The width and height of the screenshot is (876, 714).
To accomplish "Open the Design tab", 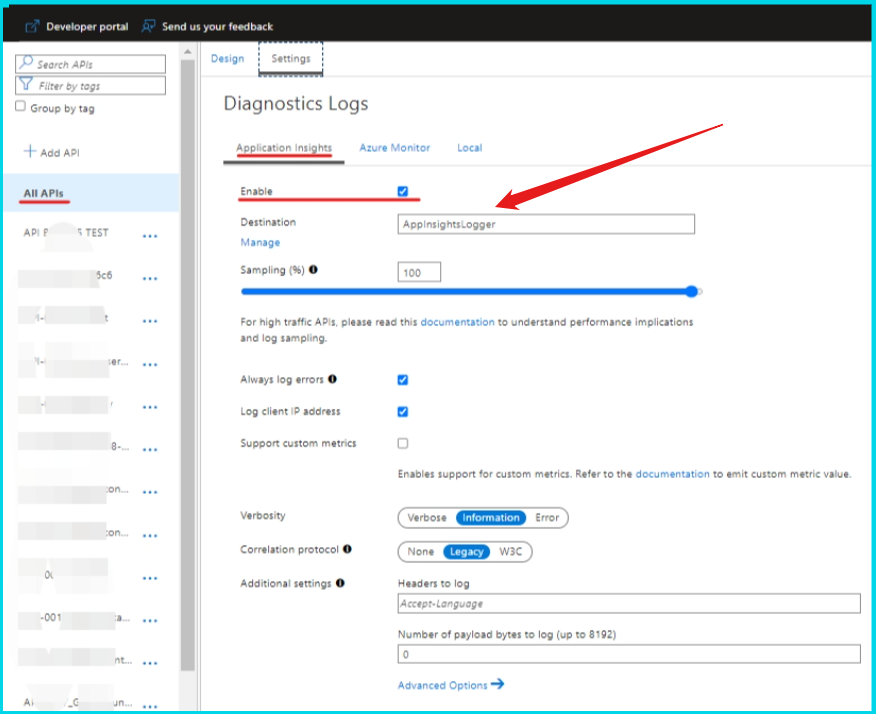I will pos(227,59).
